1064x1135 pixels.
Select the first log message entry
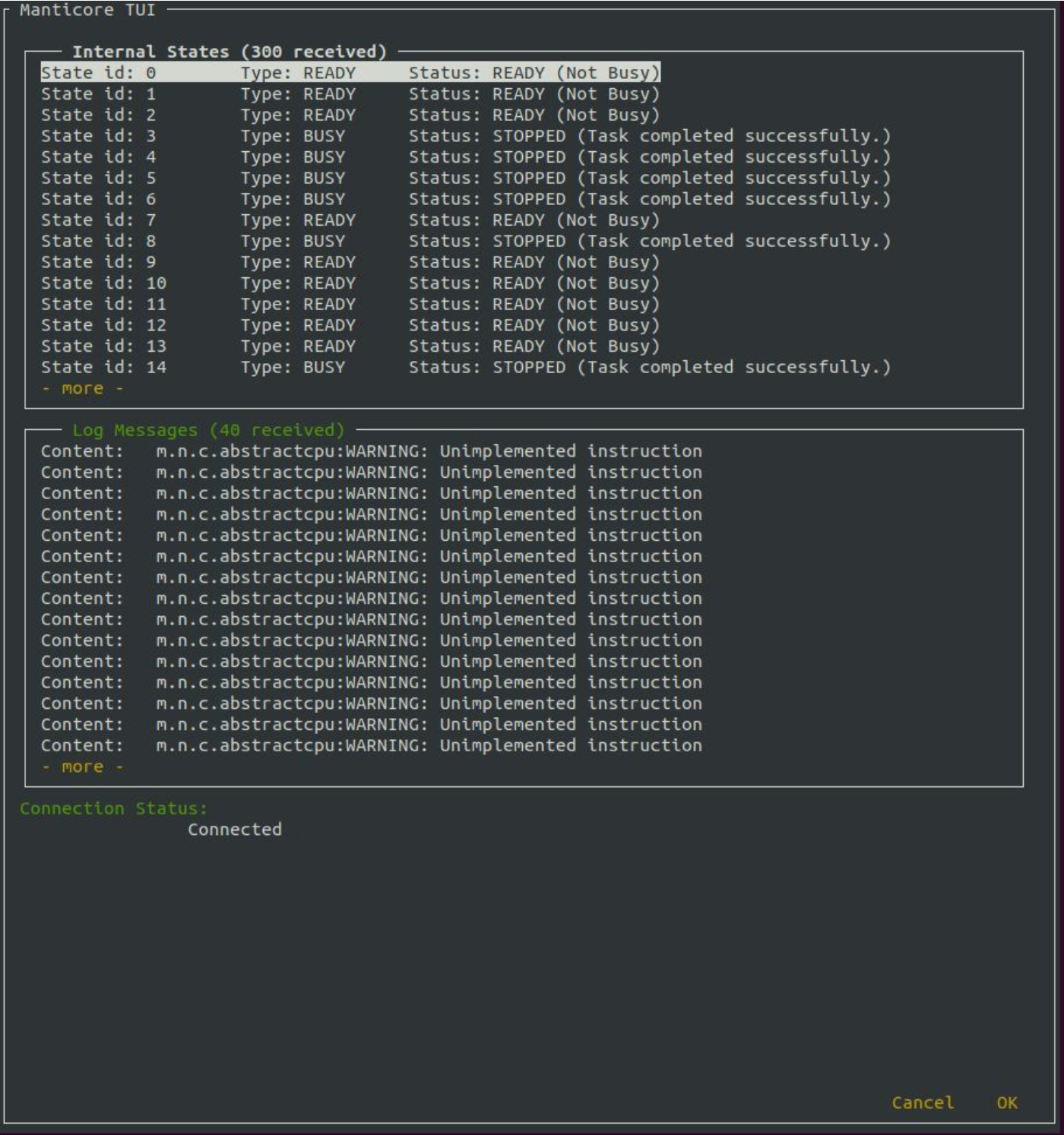(x=371, y=451)
